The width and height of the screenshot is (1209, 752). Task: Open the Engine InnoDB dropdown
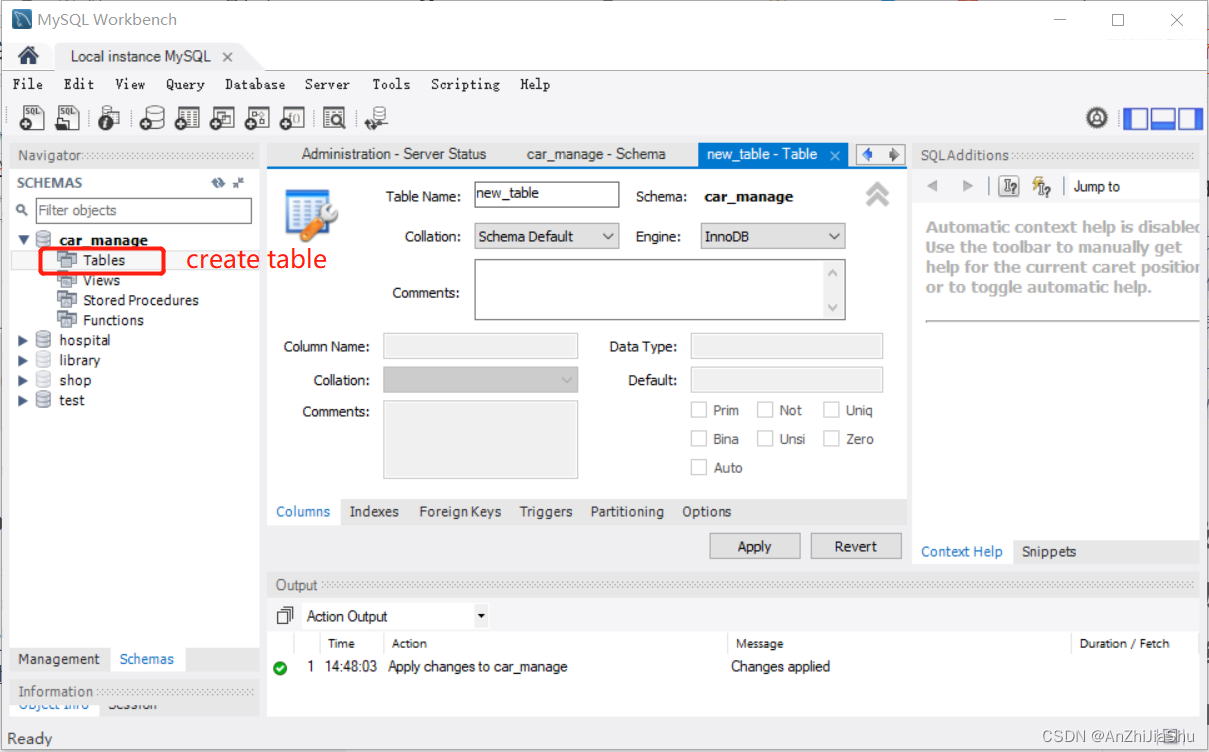pyautogui.click(x=773, y=237)
